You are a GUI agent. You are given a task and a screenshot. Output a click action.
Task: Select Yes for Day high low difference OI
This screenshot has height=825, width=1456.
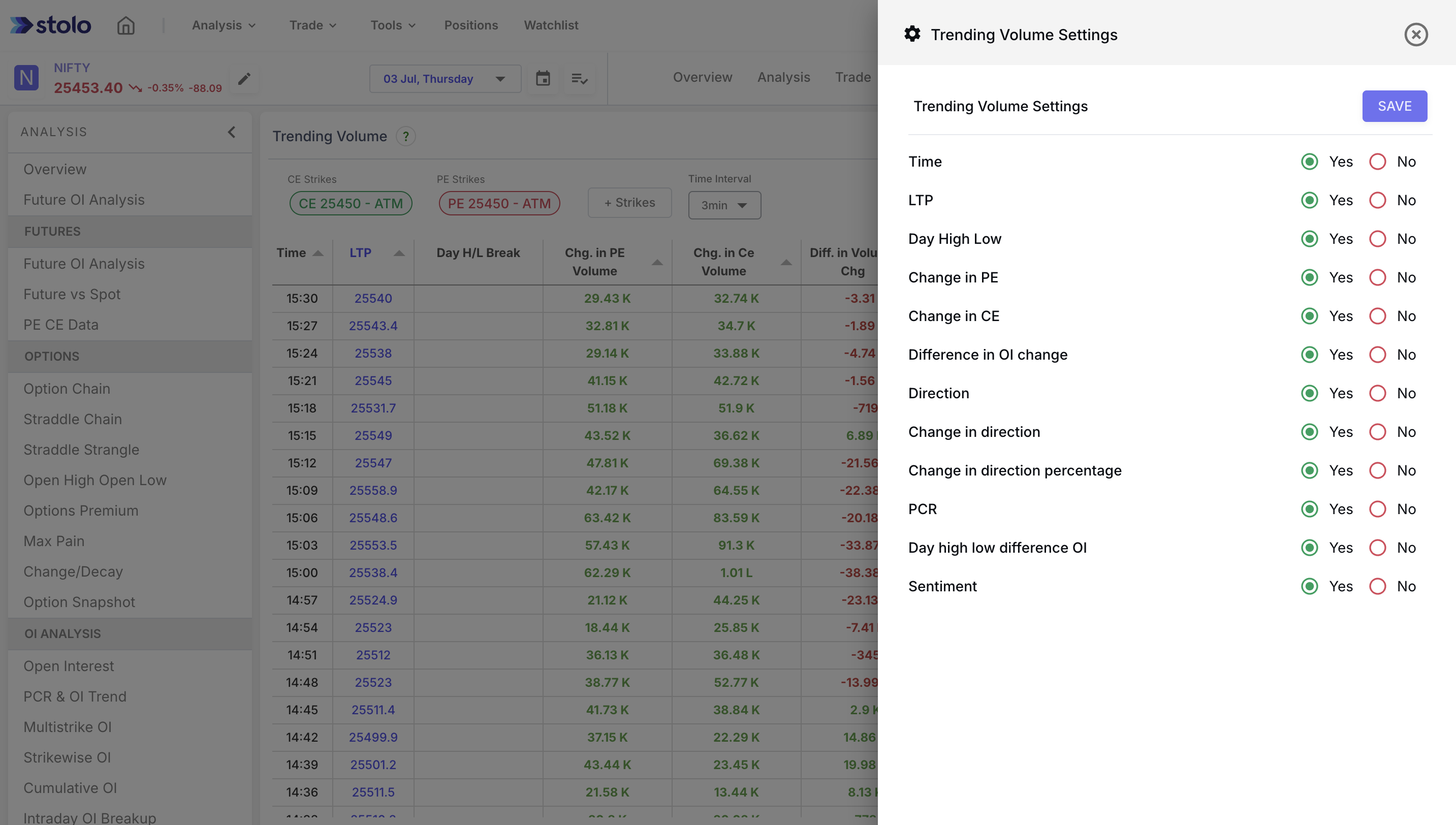click(1309, 548)
